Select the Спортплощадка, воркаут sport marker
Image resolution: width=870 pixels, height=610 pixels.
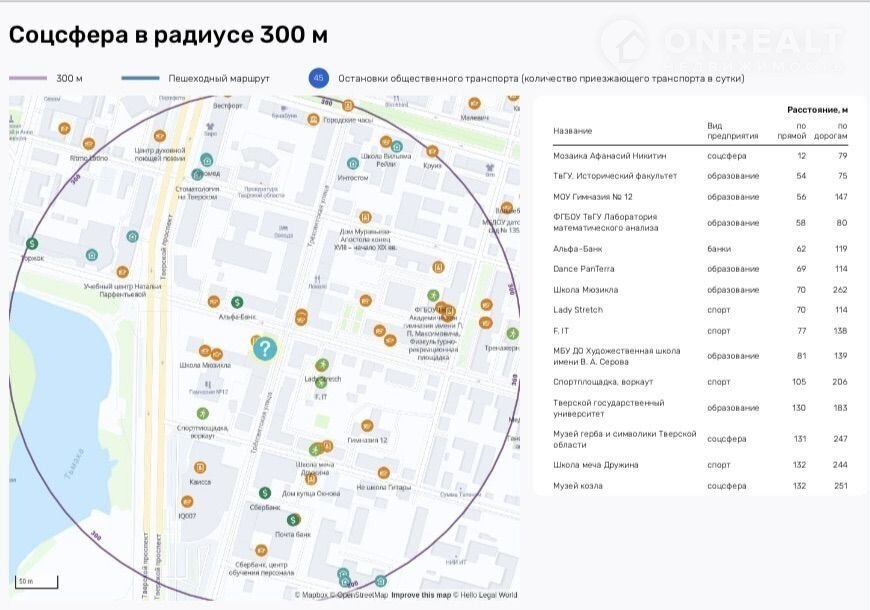[x=203, y=413]
